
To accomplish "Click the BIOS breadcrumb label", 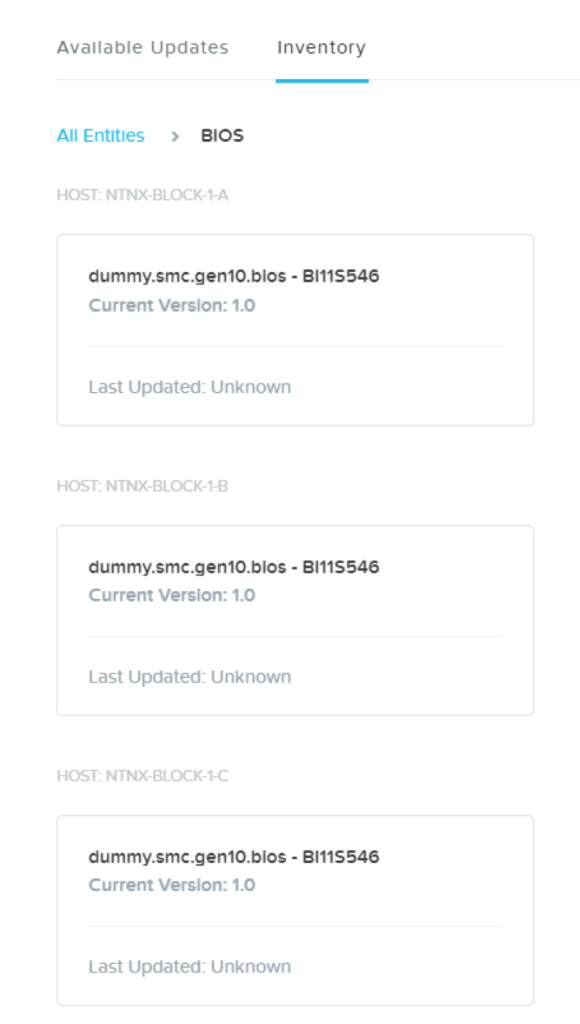I will [x=221, y=136].
